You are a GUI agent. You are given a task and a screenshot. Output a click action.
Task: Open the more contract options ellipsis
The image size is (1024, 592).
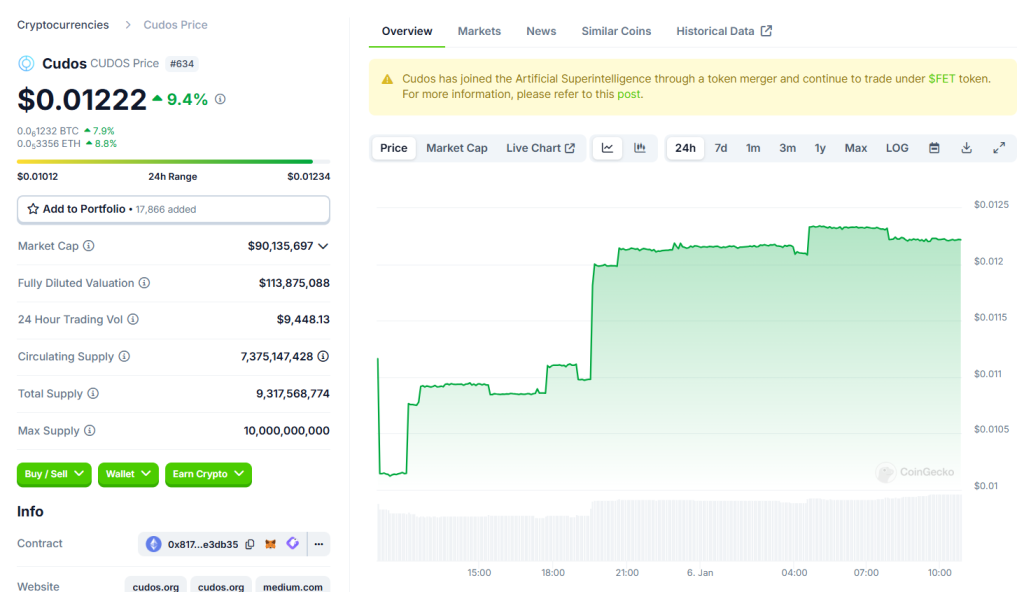click(319, 544)
